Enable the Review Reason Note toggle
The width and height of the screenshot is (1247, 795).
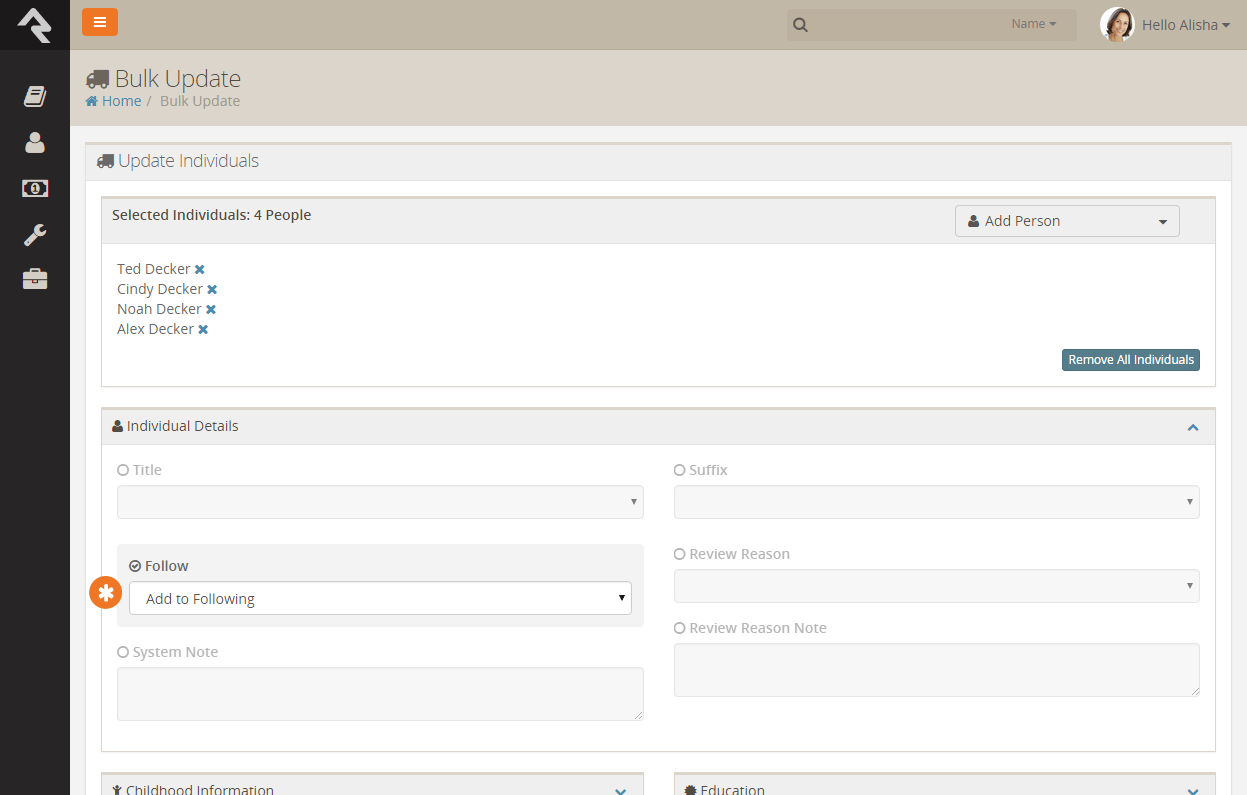680,628
